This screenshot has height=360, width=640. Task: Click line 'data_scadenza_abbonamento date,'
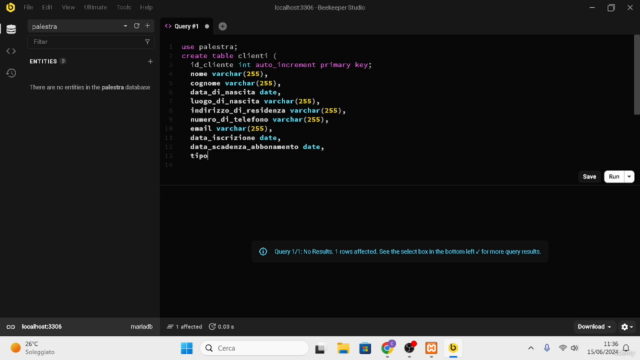click(257, 147)
